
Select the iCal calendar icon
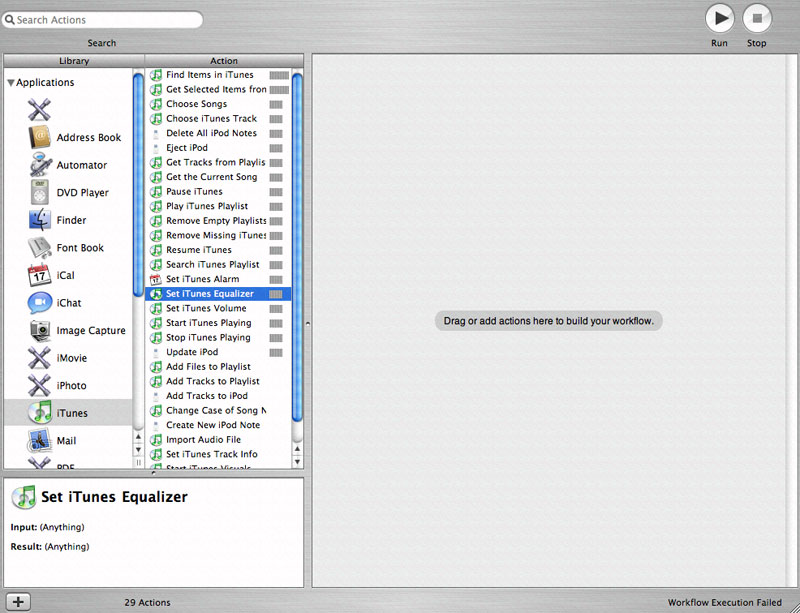tap(39, 275)
